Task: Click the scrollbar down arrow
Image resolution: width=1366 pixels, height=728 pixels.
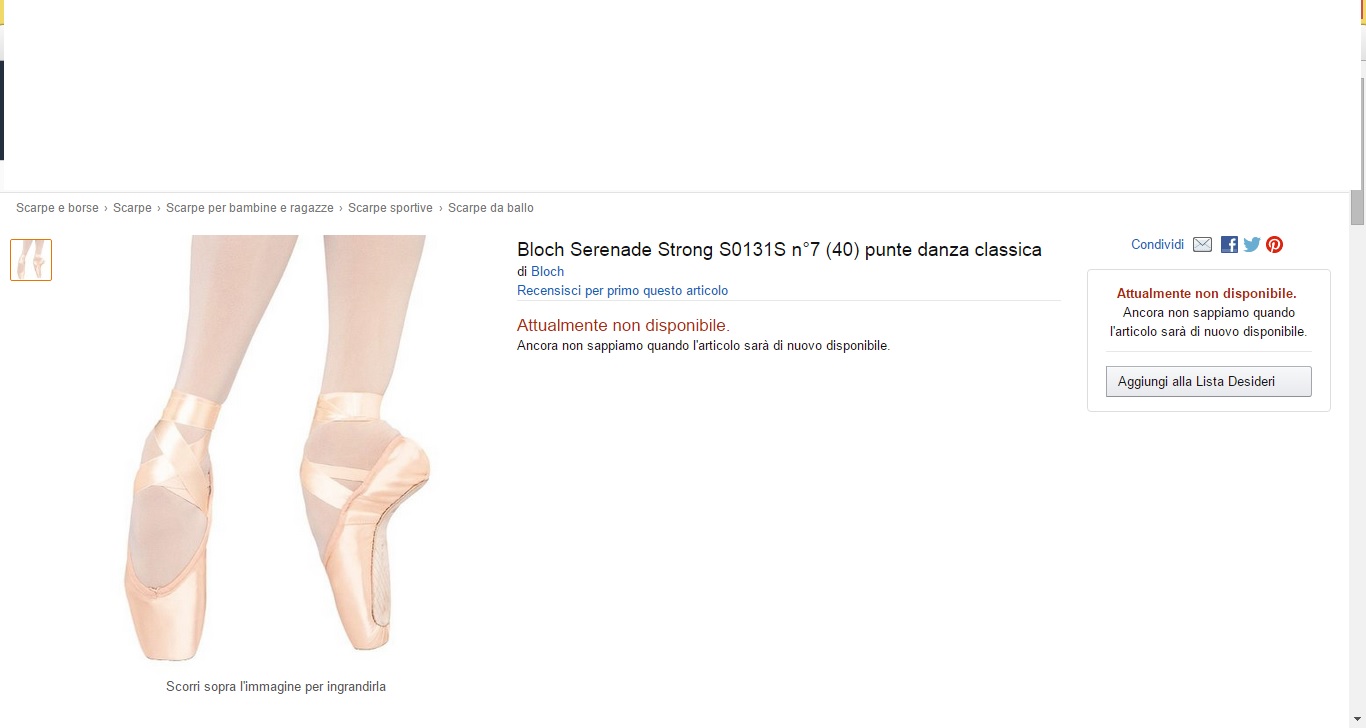Action: pyautogui.click(x=1357, y=719)
